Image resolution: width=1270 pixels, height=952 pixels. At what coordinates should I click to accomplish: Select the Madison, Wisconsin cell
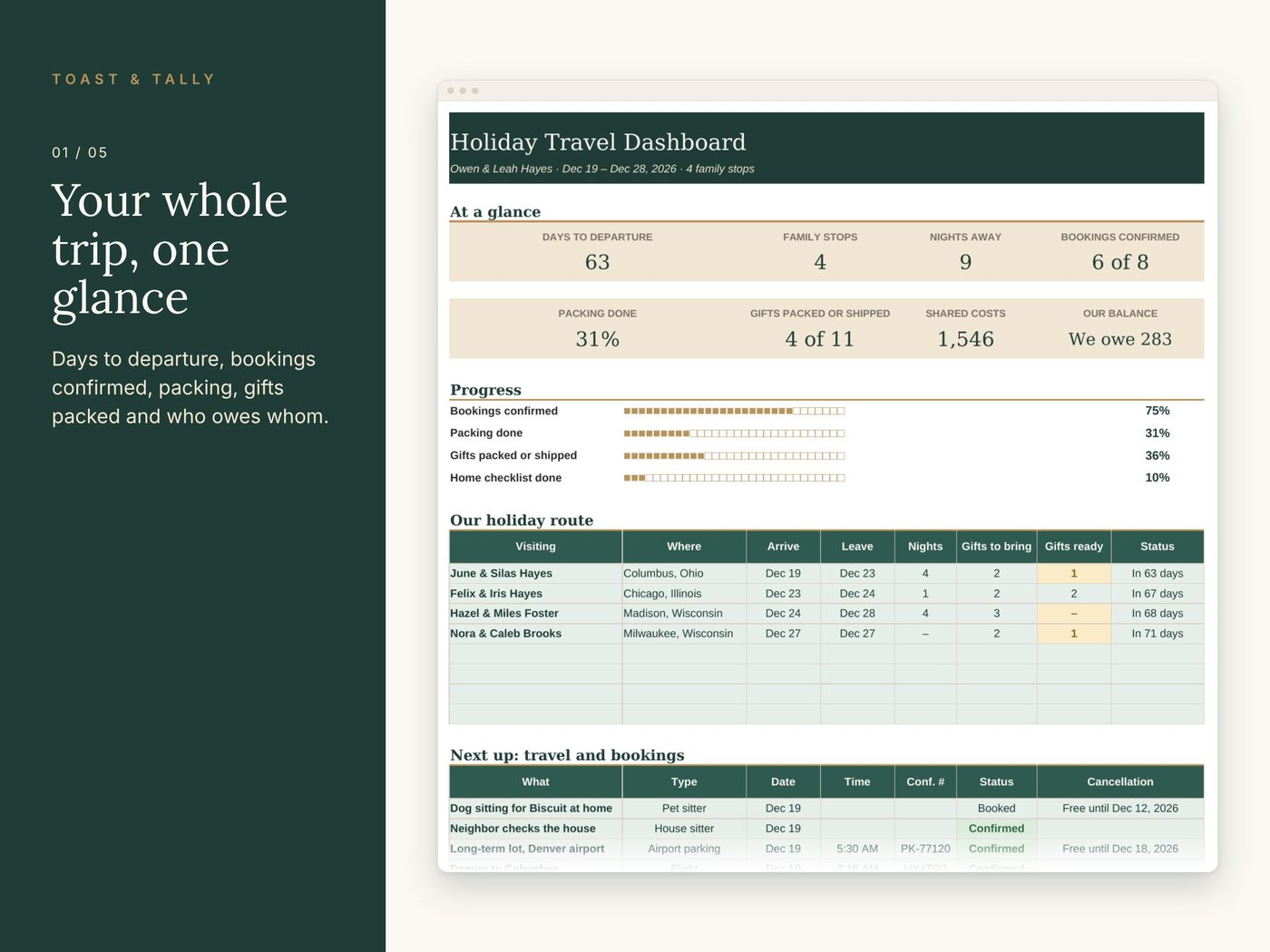tap(684, 614)
